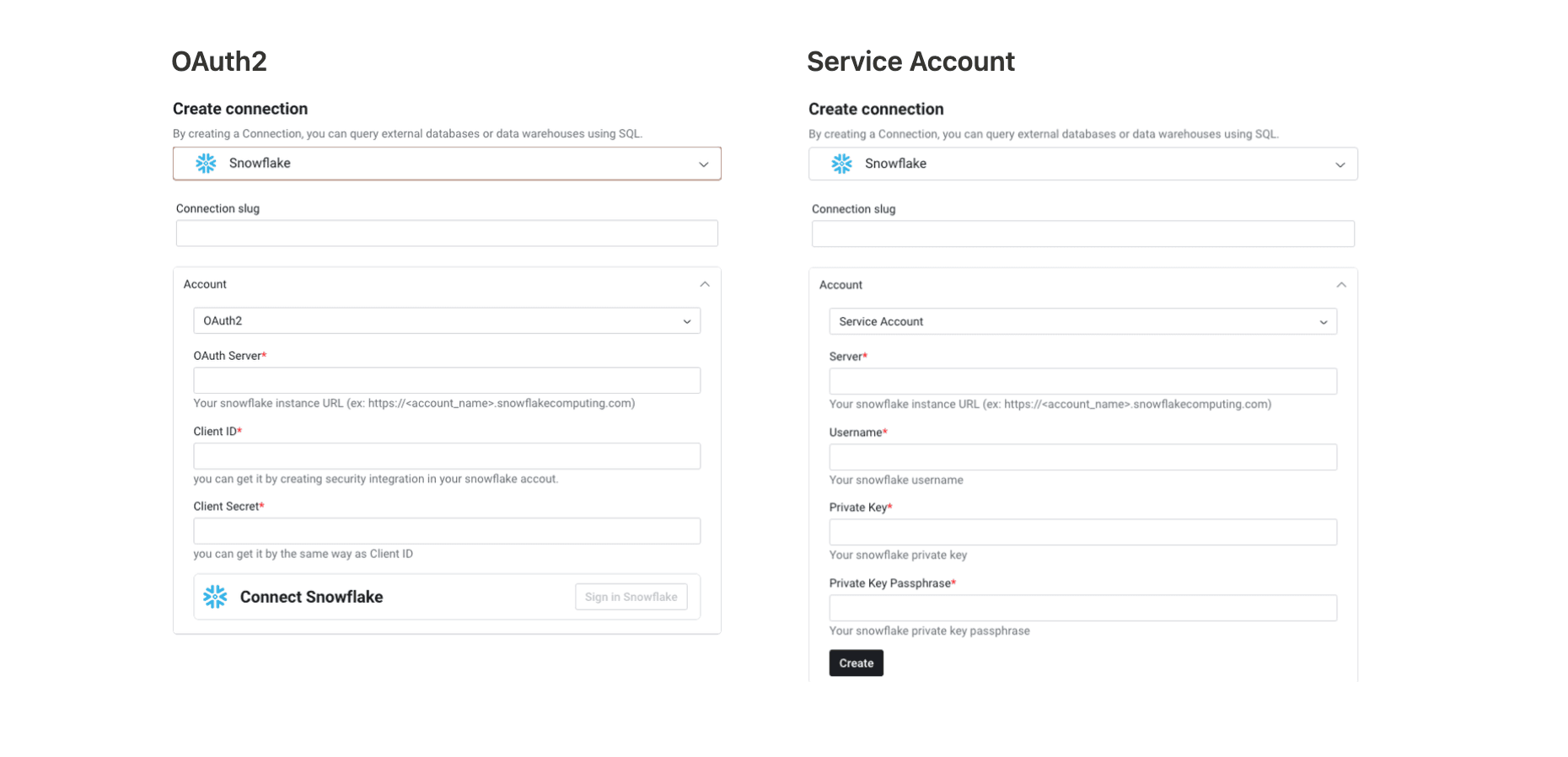Image resolution: width=1568 pixels, height=757 pixels.
Task: Focus the right Connection slug field
Action: (1082, 234)
